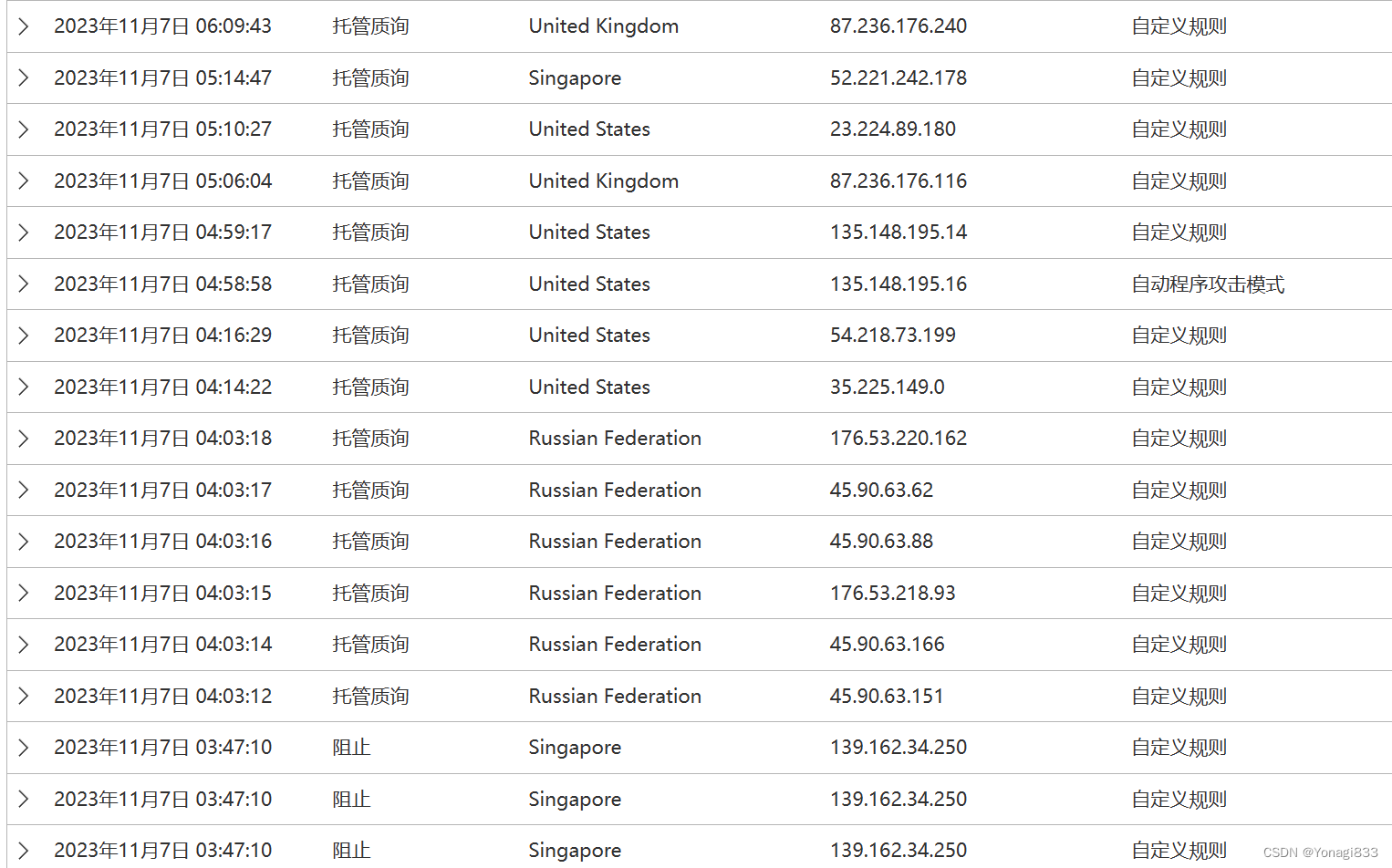Click 托管质询 in the 04:59:17 row

[x=370, y=232]
